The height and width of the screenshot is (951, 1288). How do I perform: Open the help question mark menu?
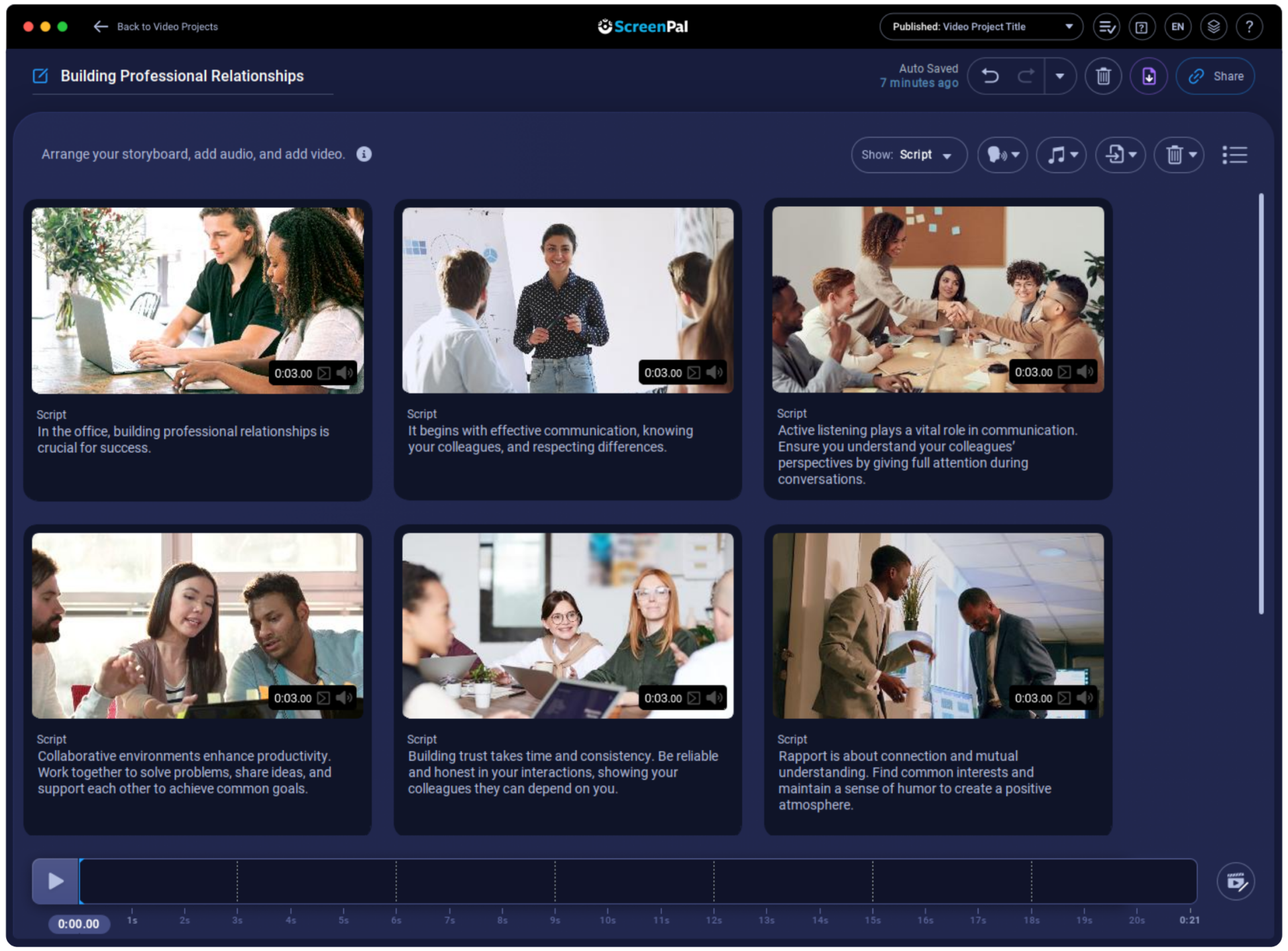pos(1249,26)
